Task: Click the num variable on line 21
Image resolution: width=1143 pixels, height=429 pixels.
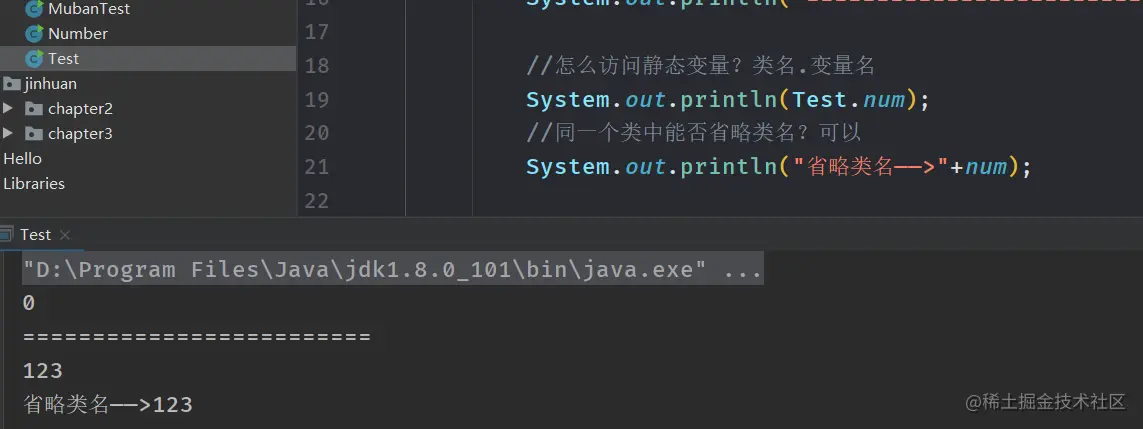Action: 986,167
